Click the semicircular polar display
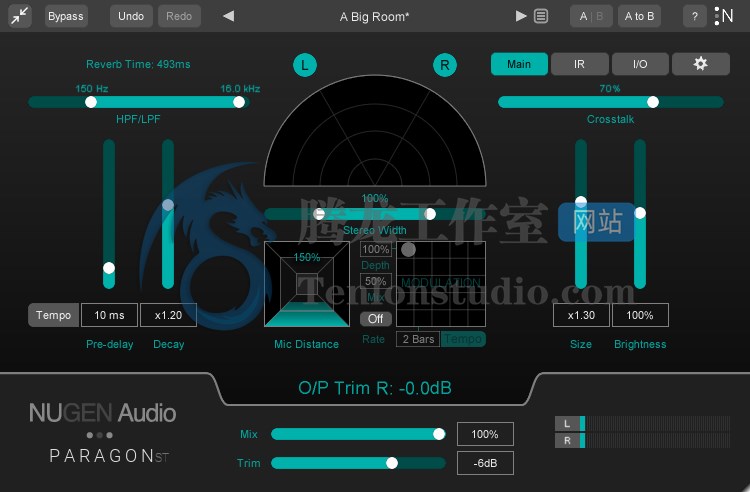Image resolution: width=750 pixels, height=492 pixels. pyautogui.click(x=375, y=131)
